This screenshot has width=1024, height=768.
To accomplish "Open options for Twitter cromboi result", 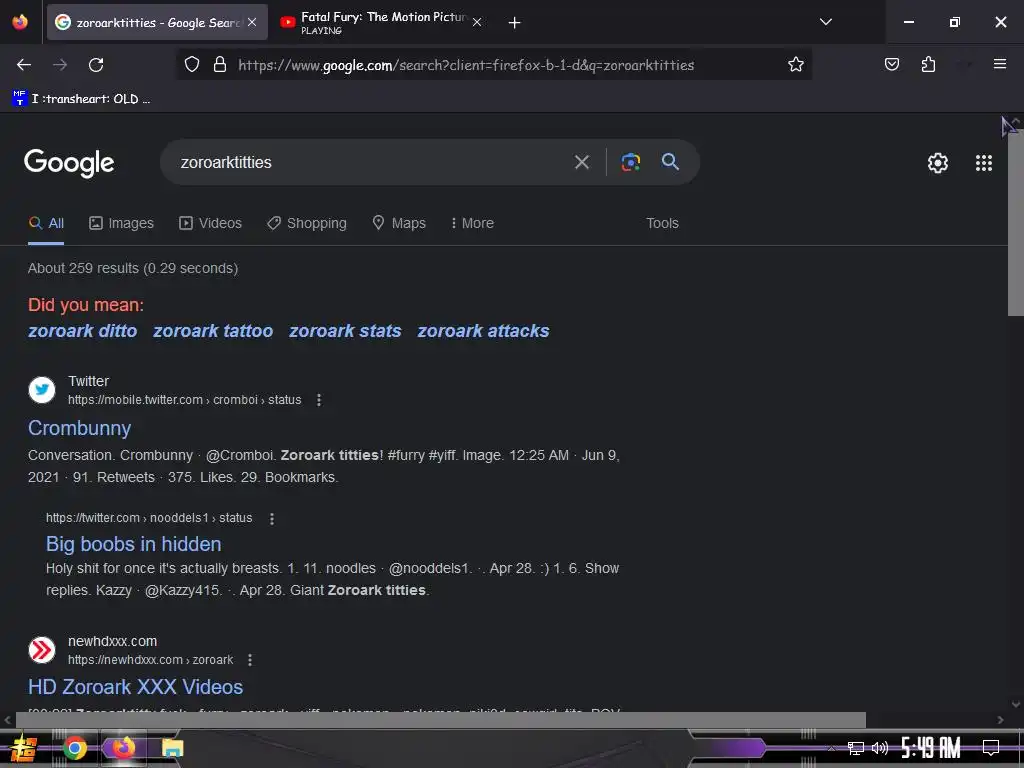I will pos(319,400).
